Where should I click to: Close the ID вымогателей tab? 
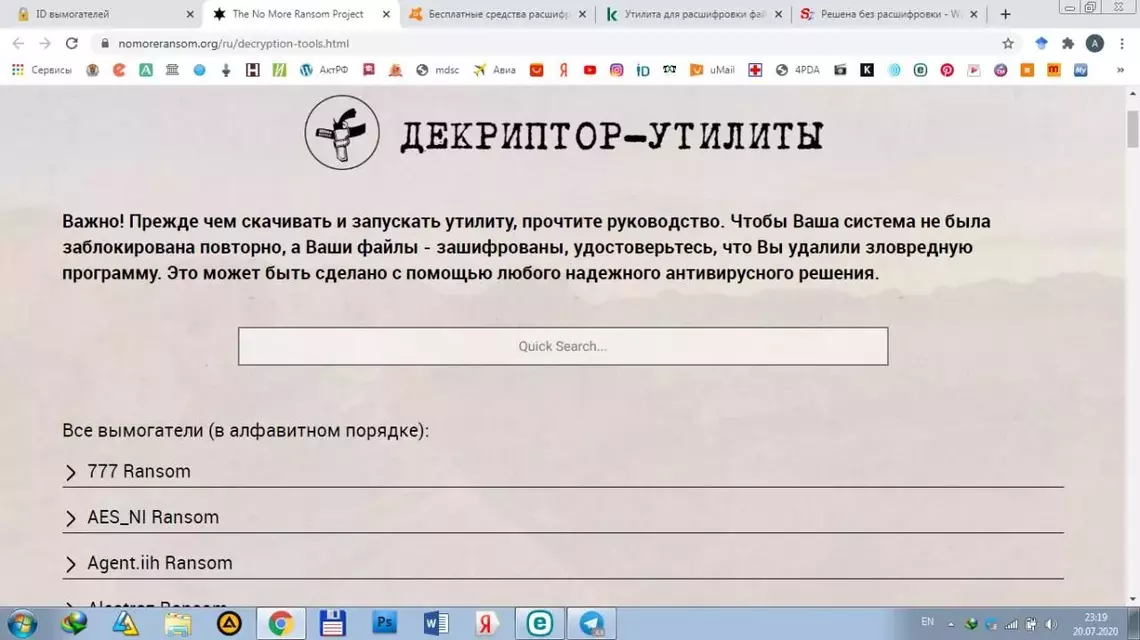(x=190, y=14)
